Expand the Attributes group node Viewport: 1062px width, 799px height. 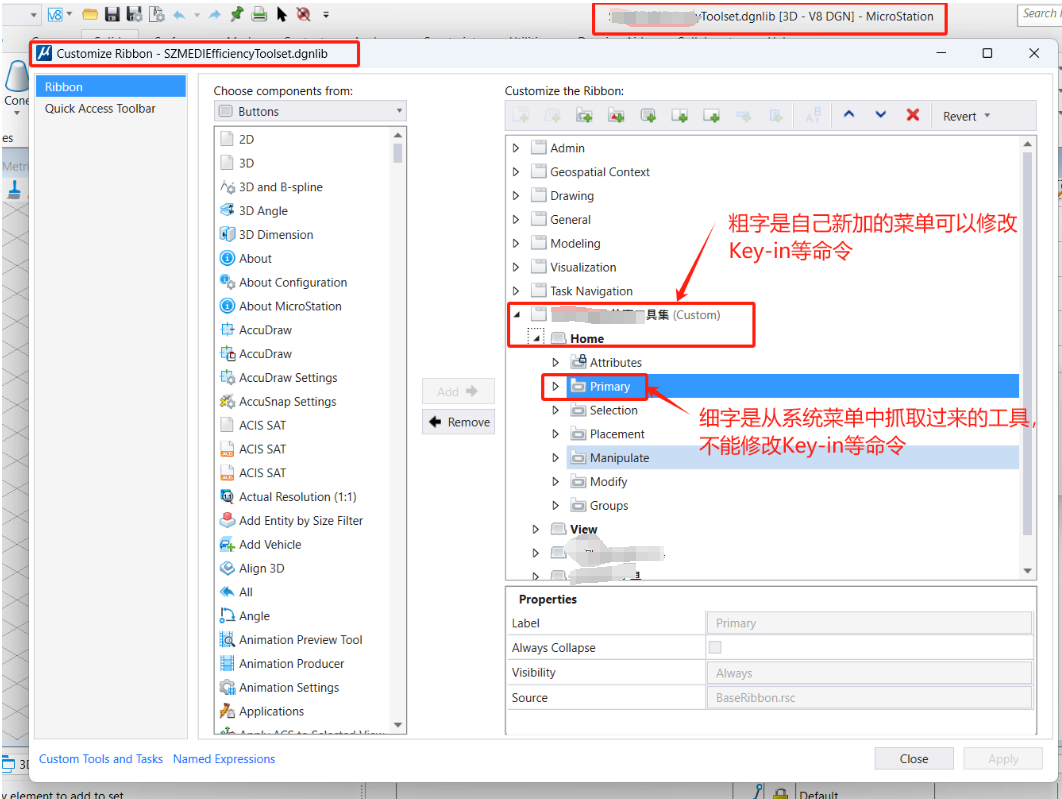point(555,362)
